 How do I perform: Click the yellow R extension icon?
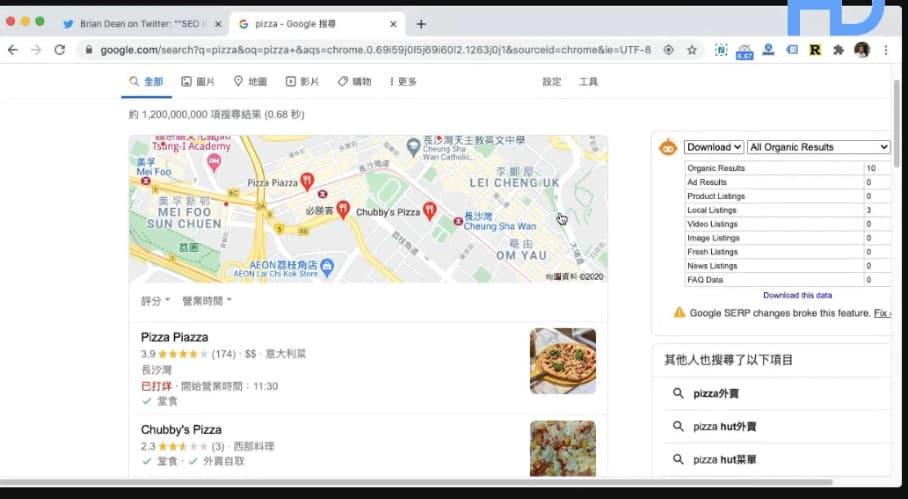coord(815,50)
